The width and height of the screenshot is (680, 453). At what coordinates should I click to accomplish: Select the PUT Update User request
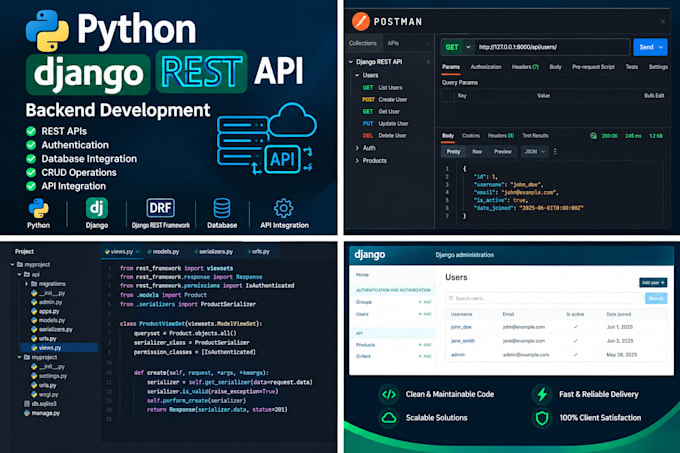click(x=385, y=123)
